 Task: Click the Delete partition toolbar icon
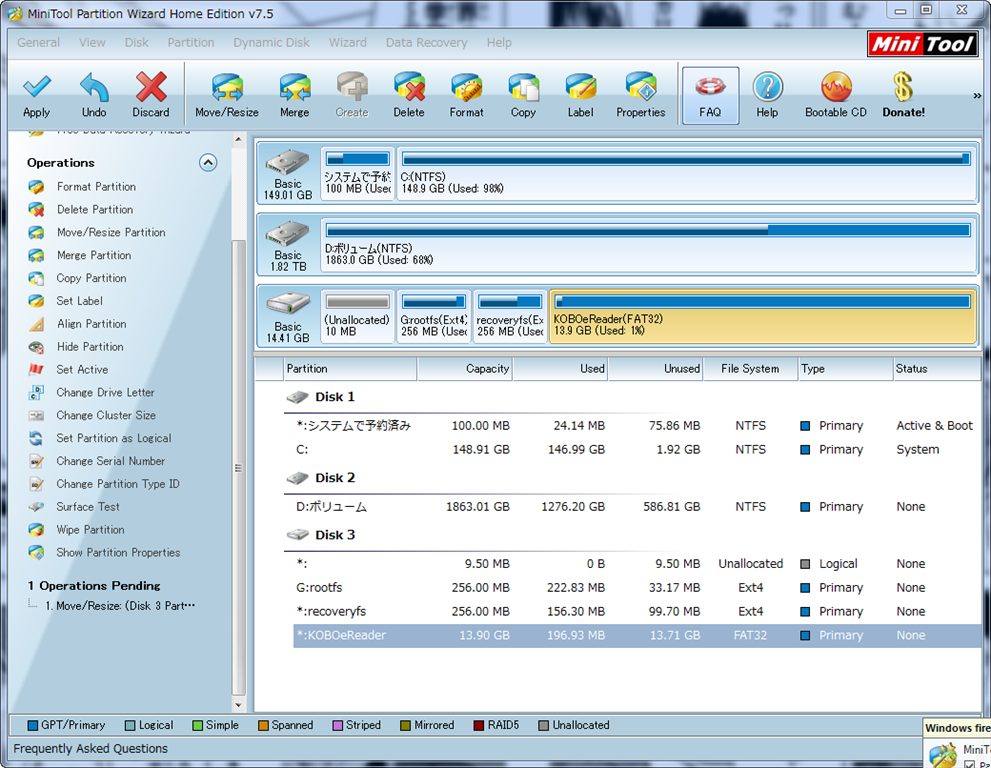tap(409, 95)
